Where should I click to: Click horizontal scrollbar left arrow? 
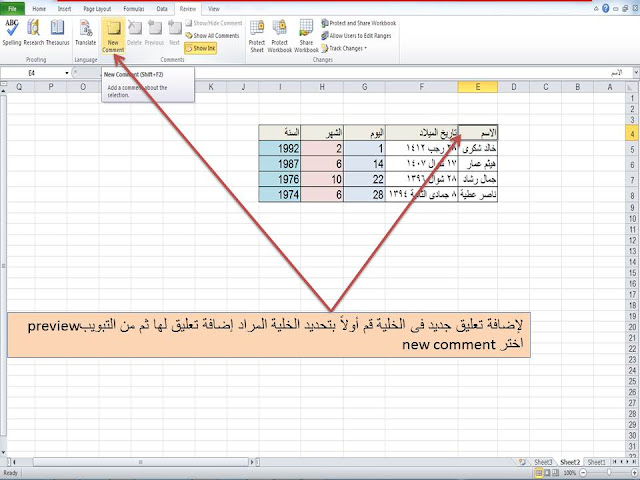(x=14, y=462)
